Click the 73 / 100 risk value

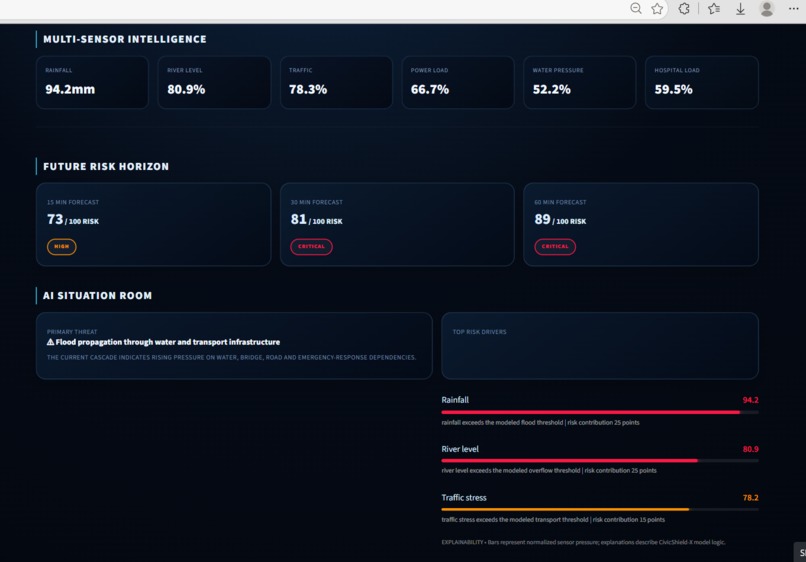tap(73, 220)
